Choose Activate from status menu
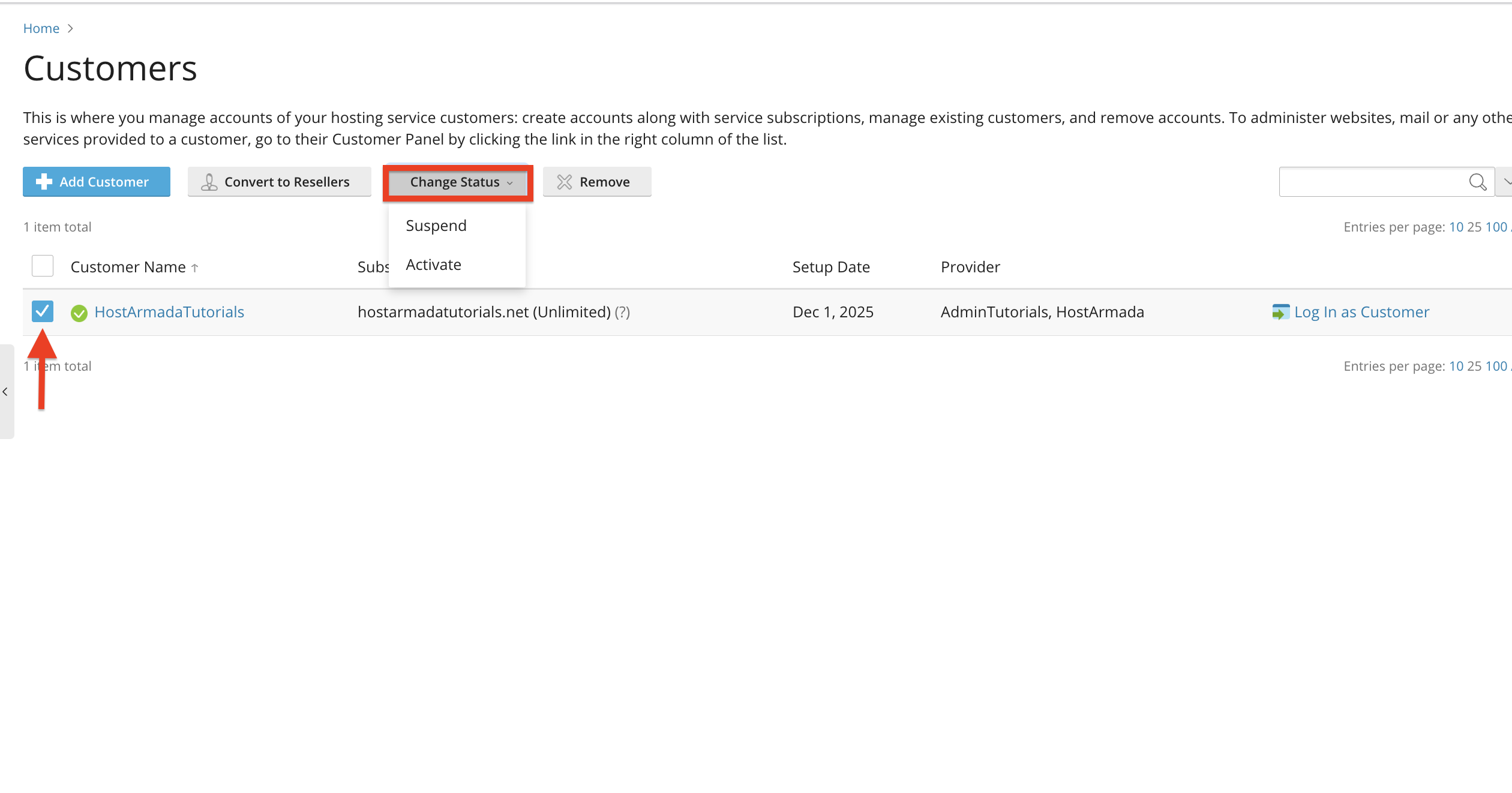 434,265
